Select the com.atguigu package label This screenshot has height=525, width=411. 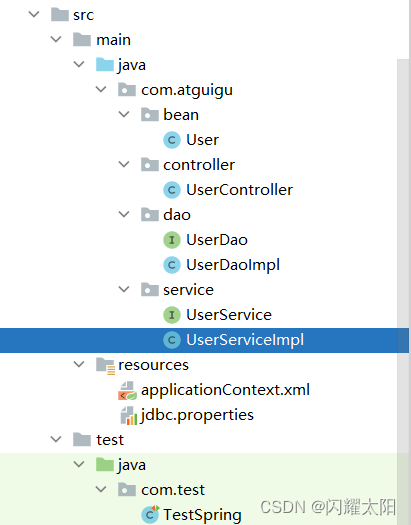click(187, 90)
